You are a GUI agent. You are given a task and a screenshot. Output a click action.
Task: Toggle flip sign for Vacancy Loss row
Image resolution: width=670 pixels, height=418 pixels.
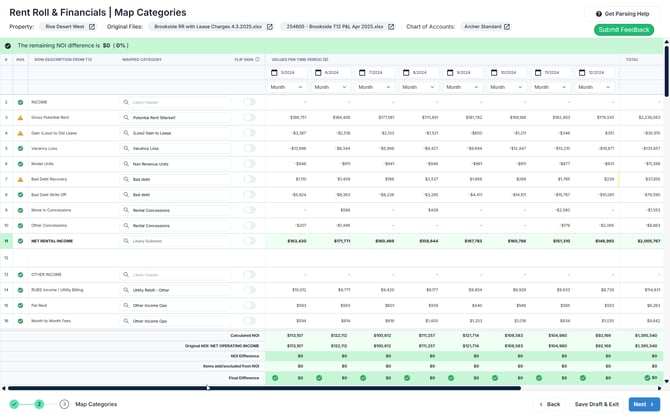click(x=249, y=148)
